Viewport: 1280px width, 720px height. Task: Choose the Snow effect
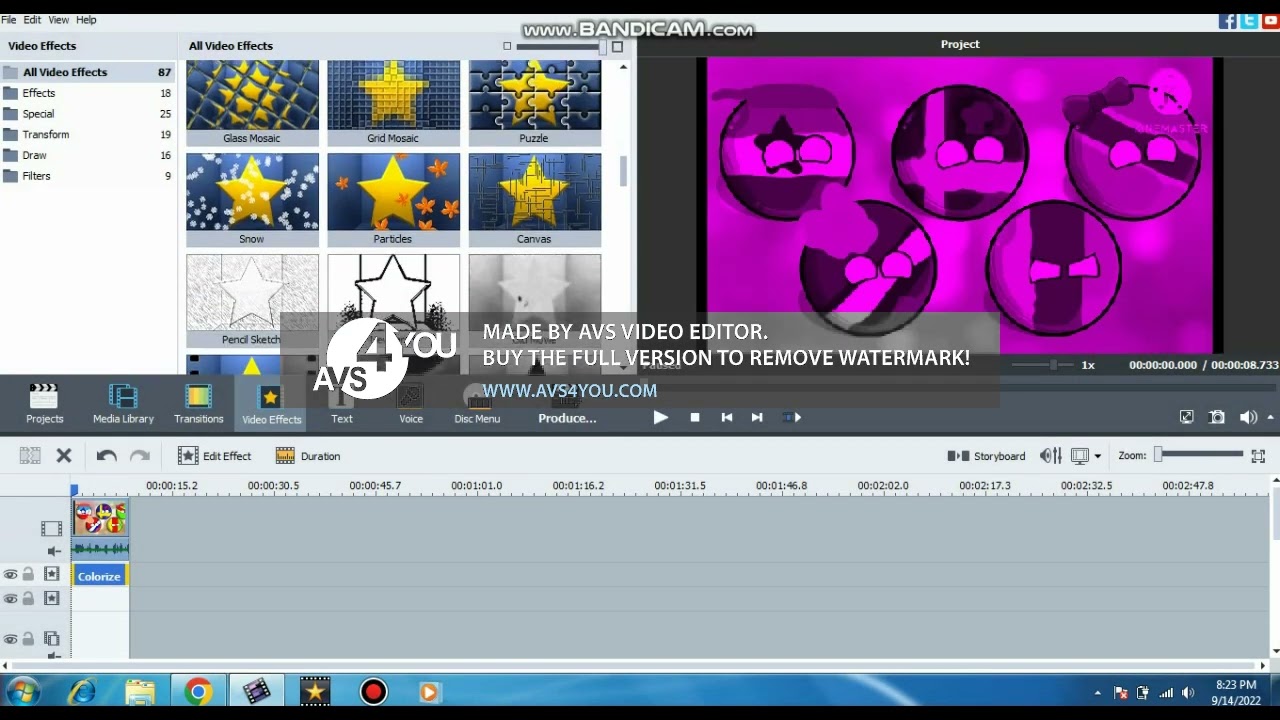252,199
